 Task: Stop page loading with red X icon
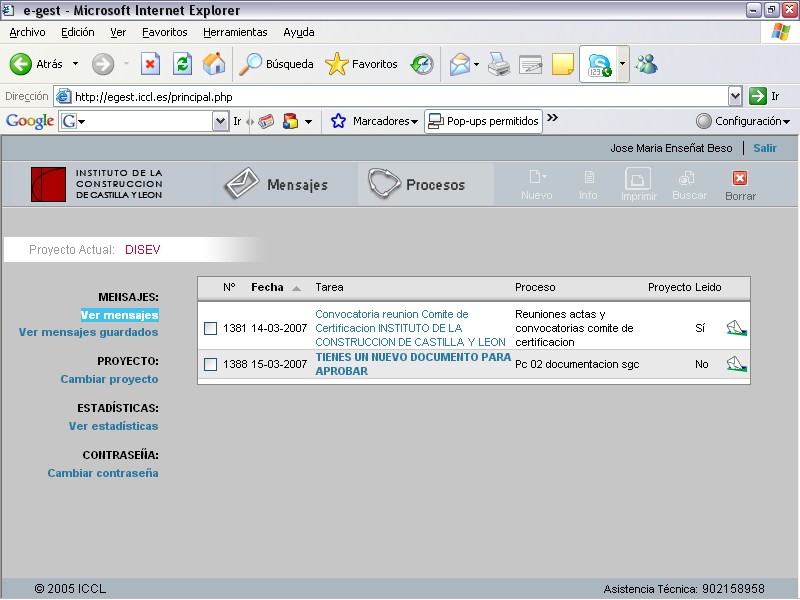coord(150,64)
